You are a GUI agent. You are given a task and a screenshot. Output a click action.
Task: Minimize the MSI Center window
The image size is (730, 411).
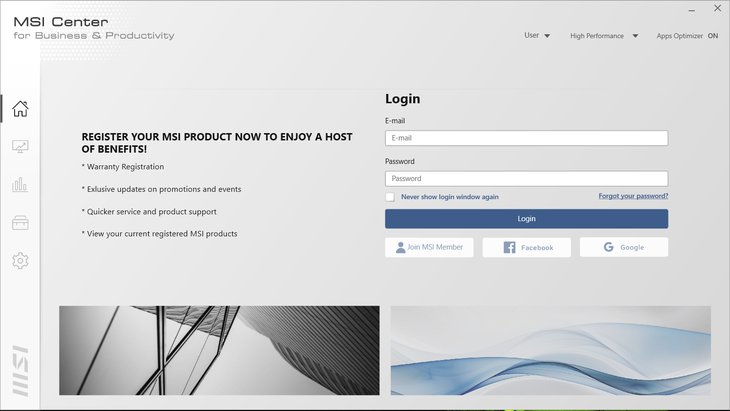pyautogui.click(x=691, y=8)
